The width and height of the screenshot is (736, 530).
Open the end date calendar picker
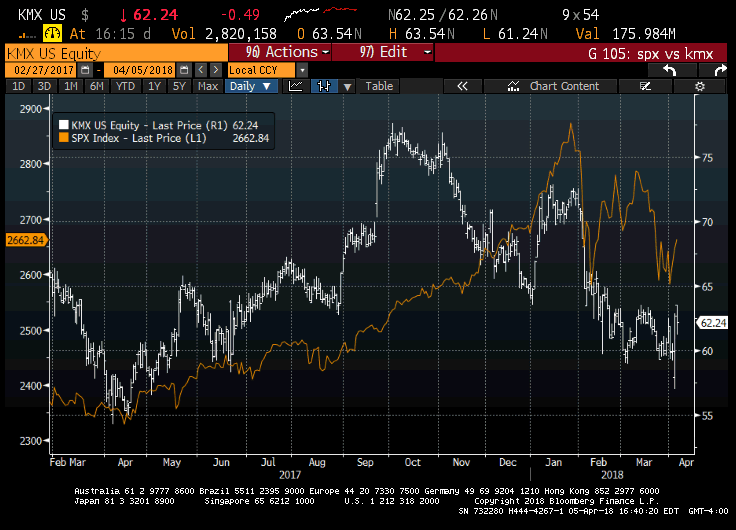pyautogui.click(x=184, y=70)
